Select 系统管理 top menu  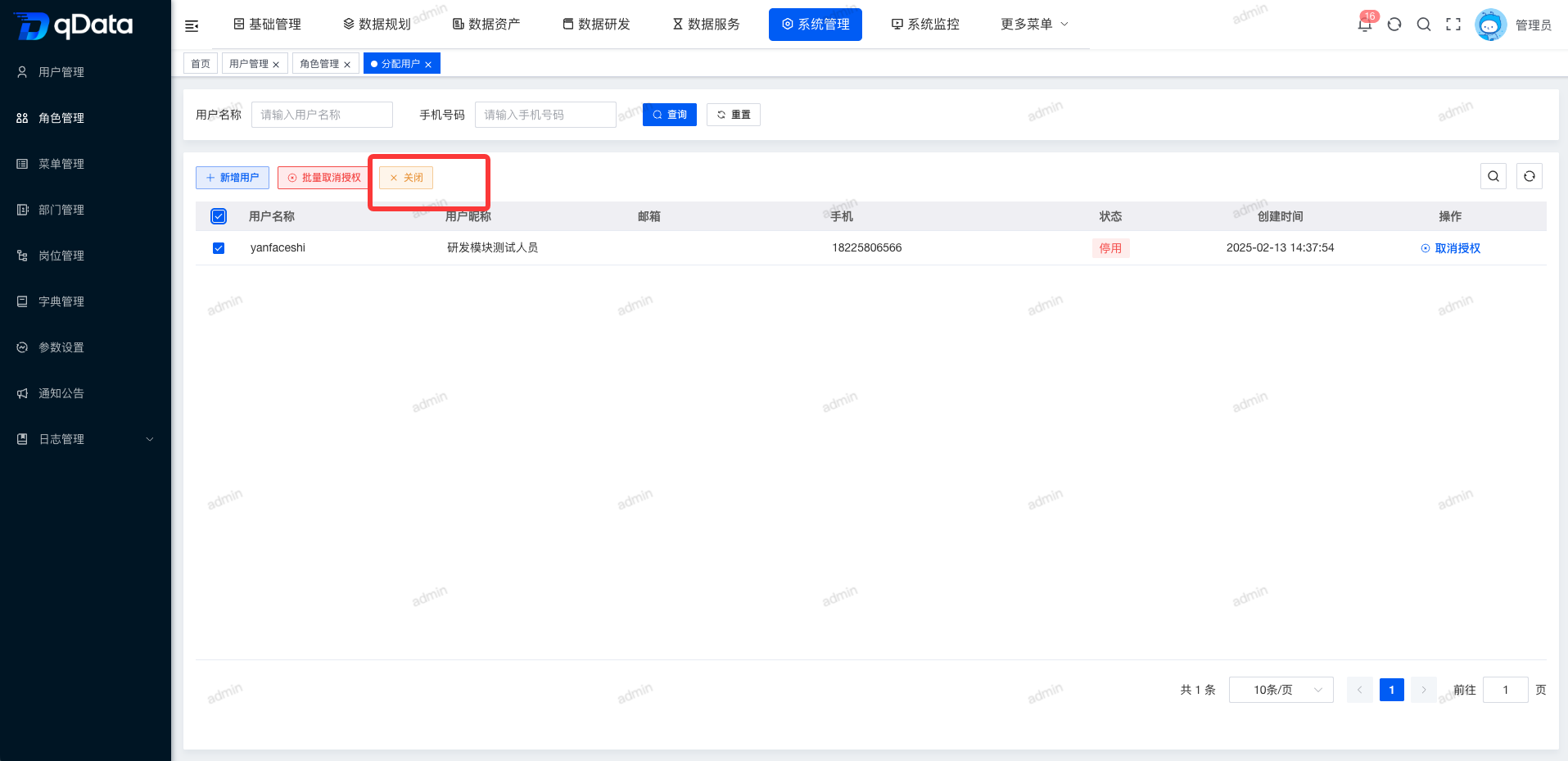point(816,25)
